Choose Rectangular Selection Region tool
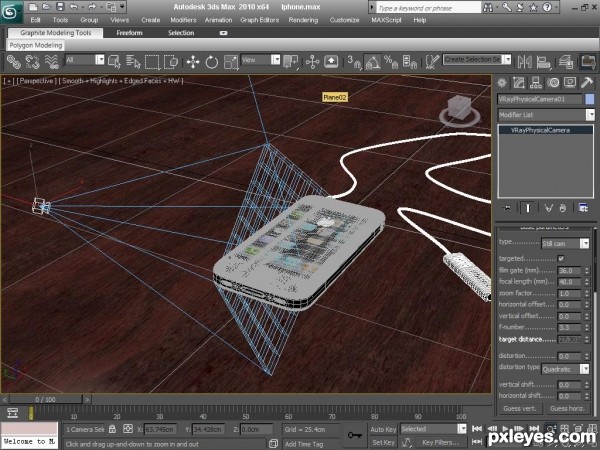 coord(152,62)
